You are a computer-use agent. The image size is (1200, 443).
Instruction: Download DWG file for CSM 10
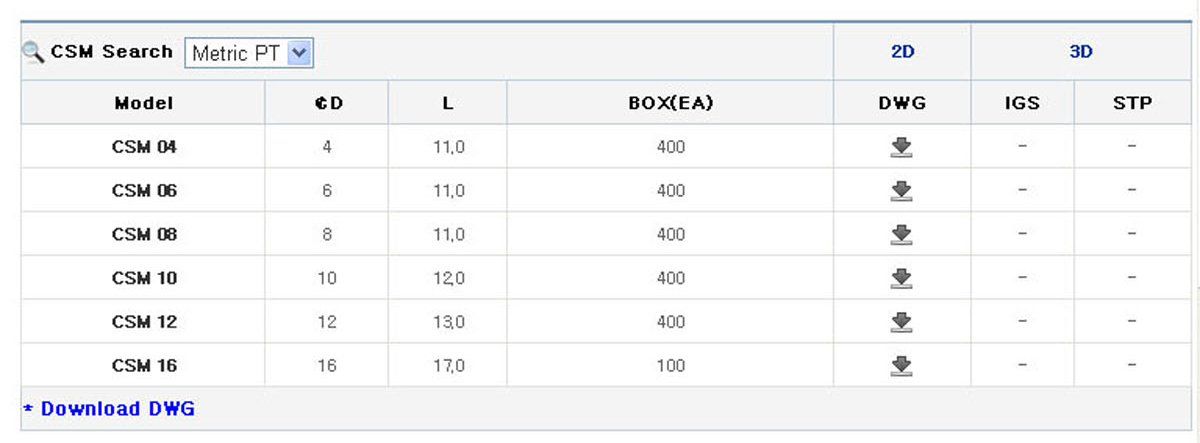click(901, 278)
